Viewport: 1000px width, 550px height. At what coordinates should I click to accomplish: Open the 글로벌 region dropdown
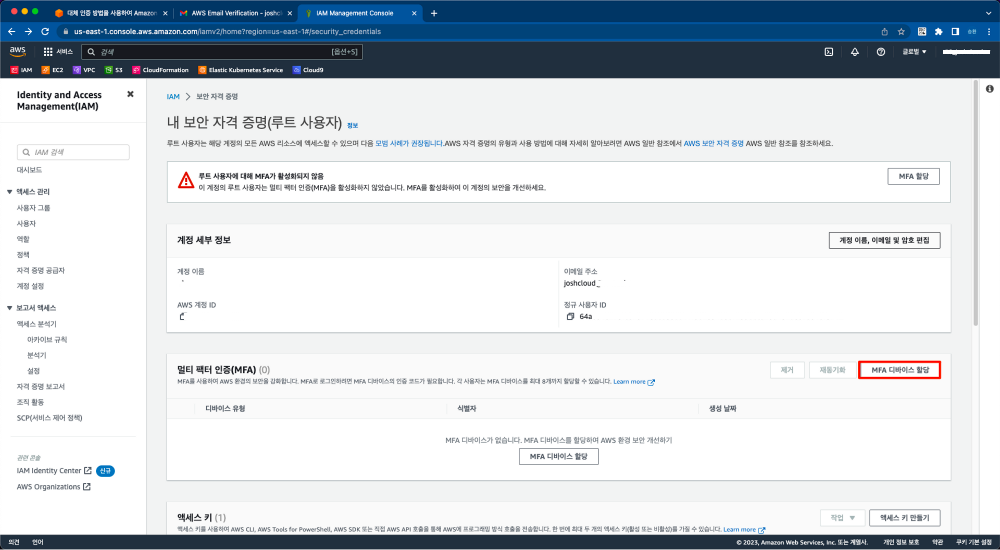click(x=914, y=52)
